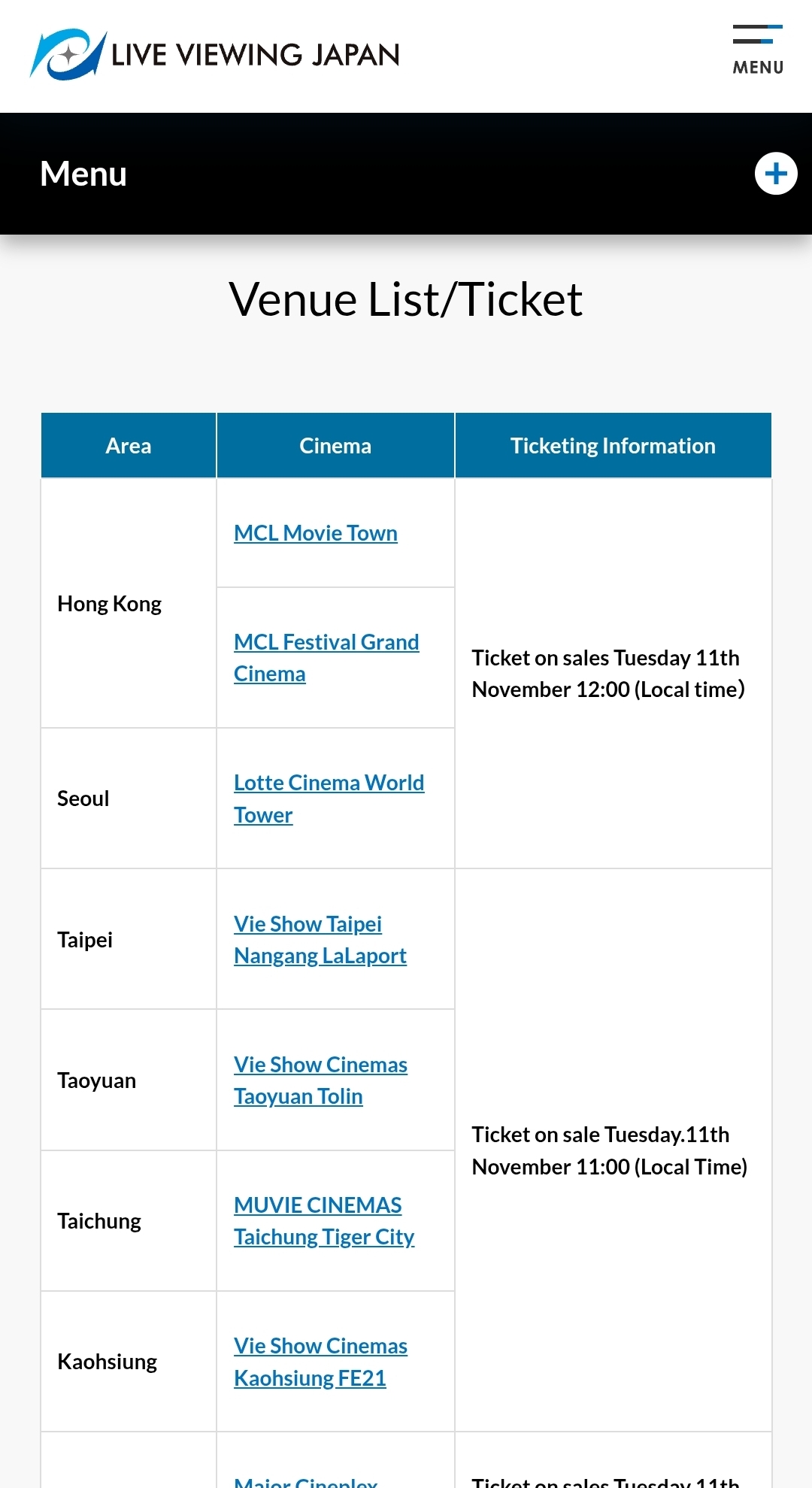Screen dimensions: 812x1488
Task: Expand the Menu plus icon
Action: point(776,174)
